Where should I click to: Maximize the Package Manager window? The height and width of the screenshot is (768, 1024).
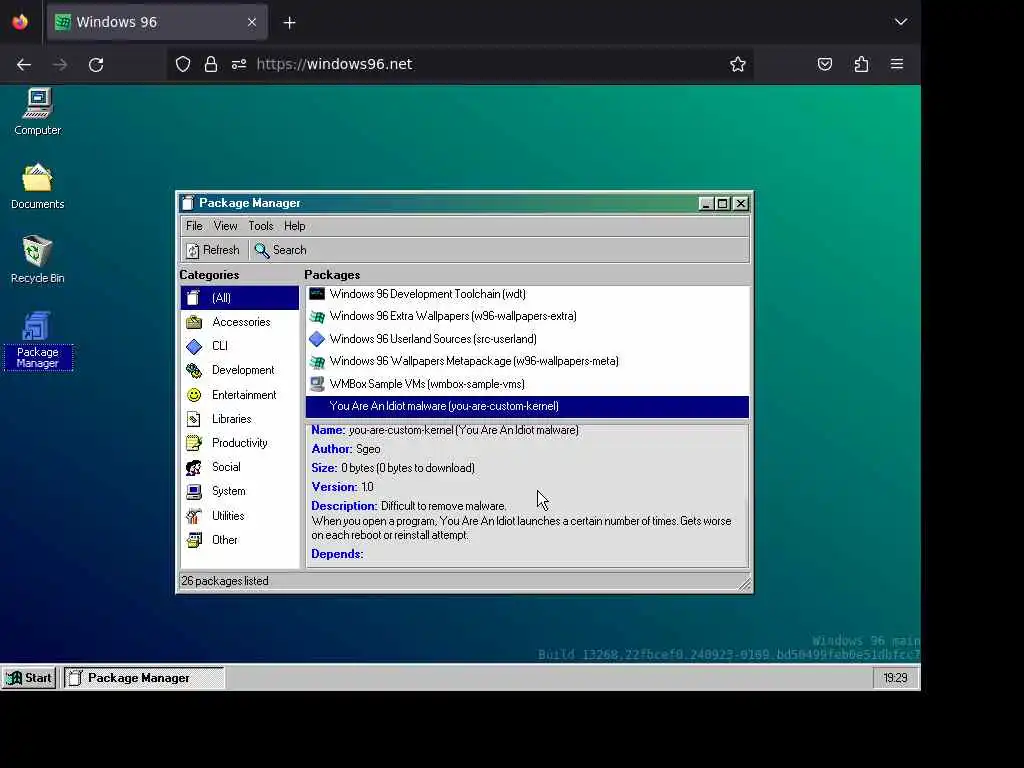722,204
